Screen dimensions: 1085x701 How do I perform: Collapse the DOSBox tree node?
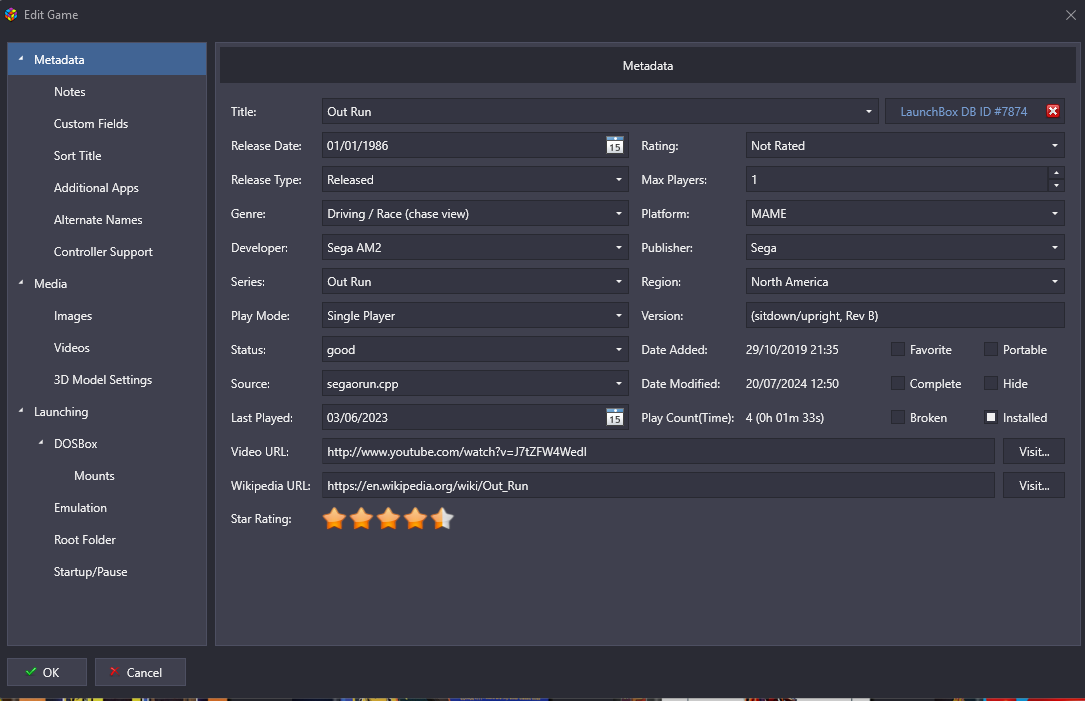[x=41, y=443]
